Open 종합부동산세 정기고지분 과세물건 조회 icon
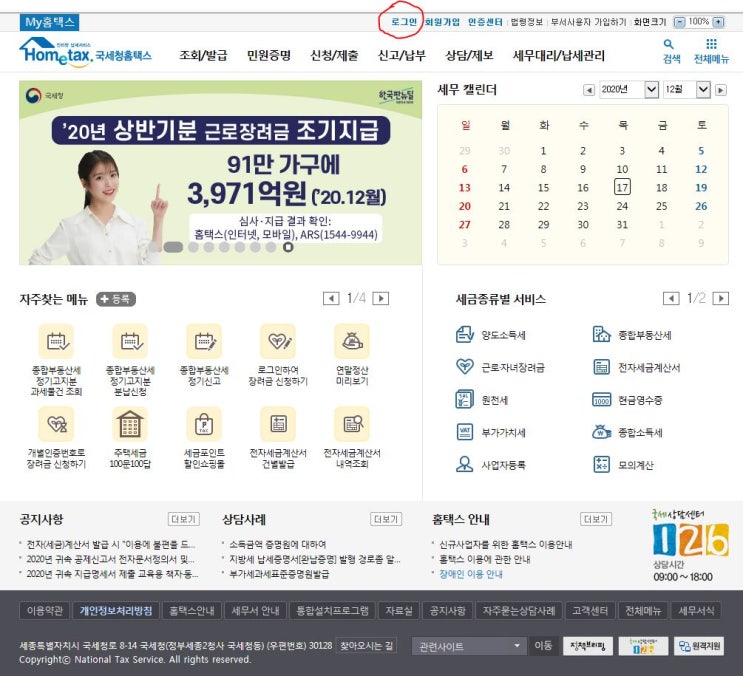 (56, 341)
